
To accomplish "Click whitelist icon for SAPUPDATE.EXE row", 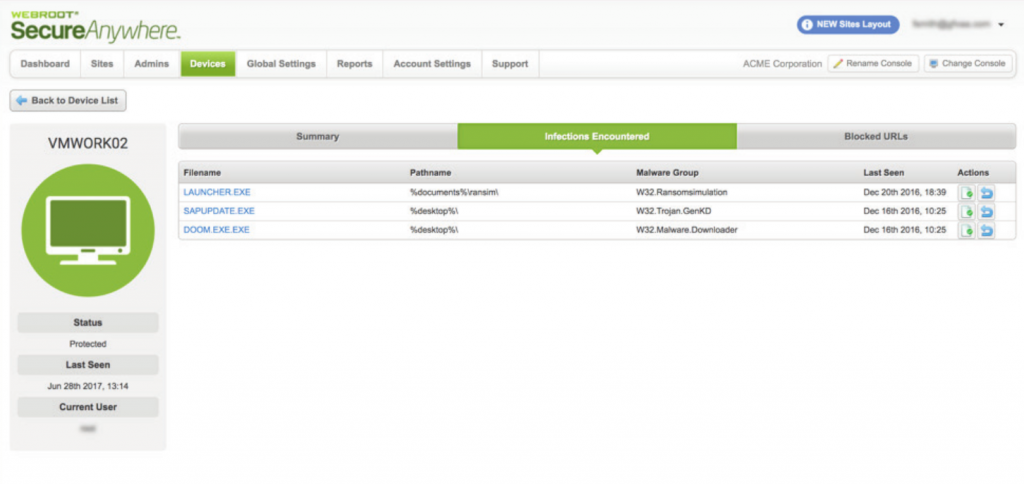I will (967, 212).
